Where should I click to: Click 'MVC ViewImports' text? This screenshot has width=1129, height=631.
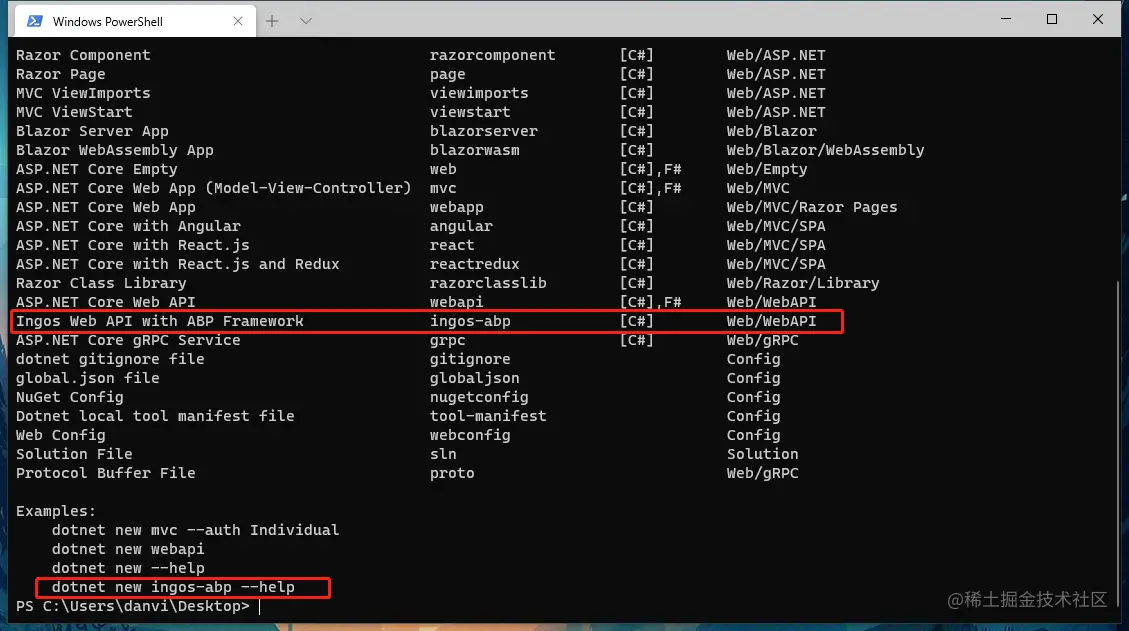point(84,93)
